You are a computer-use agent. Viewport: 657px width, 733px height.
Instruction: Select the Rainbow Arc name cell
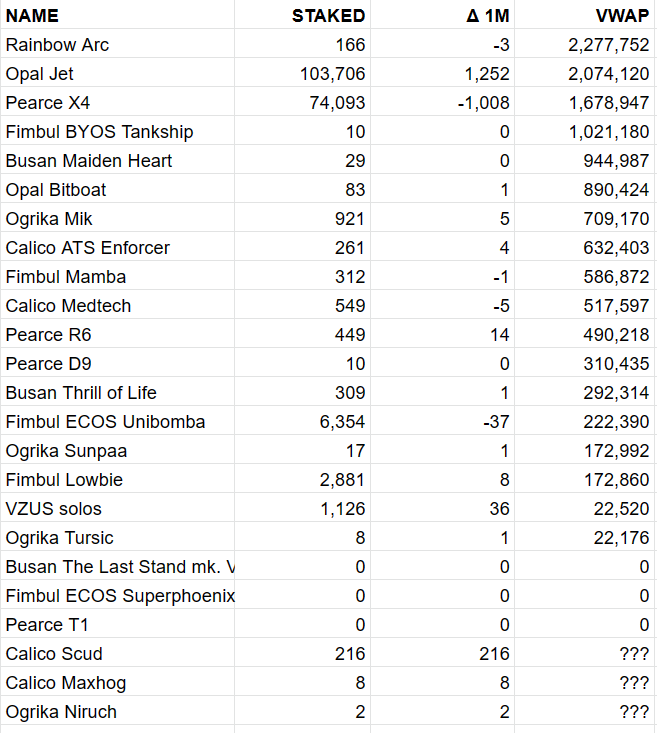tap(57, 45)
